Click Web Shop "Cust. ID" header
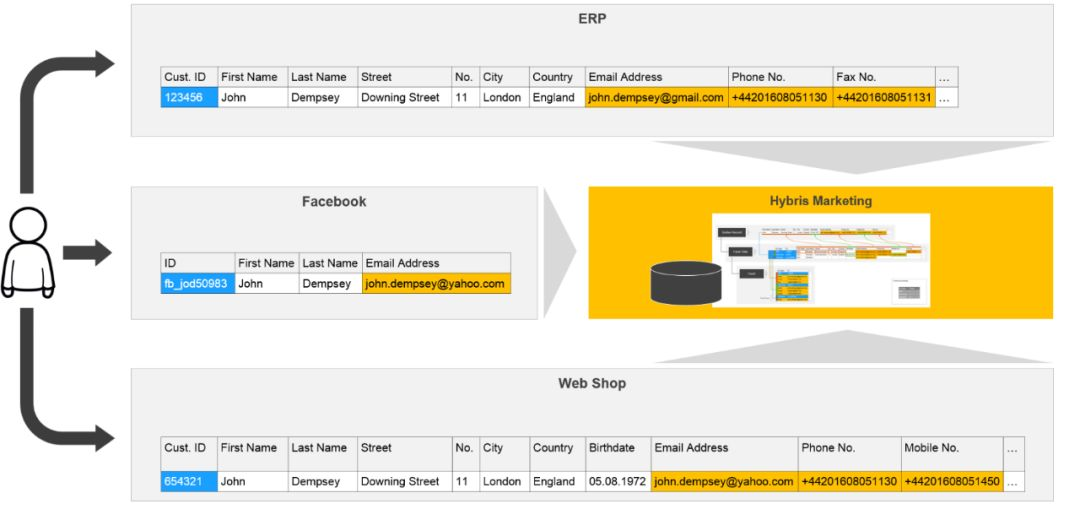The width and height of the screenshot is (1080, 520). [x=189, y=454]
